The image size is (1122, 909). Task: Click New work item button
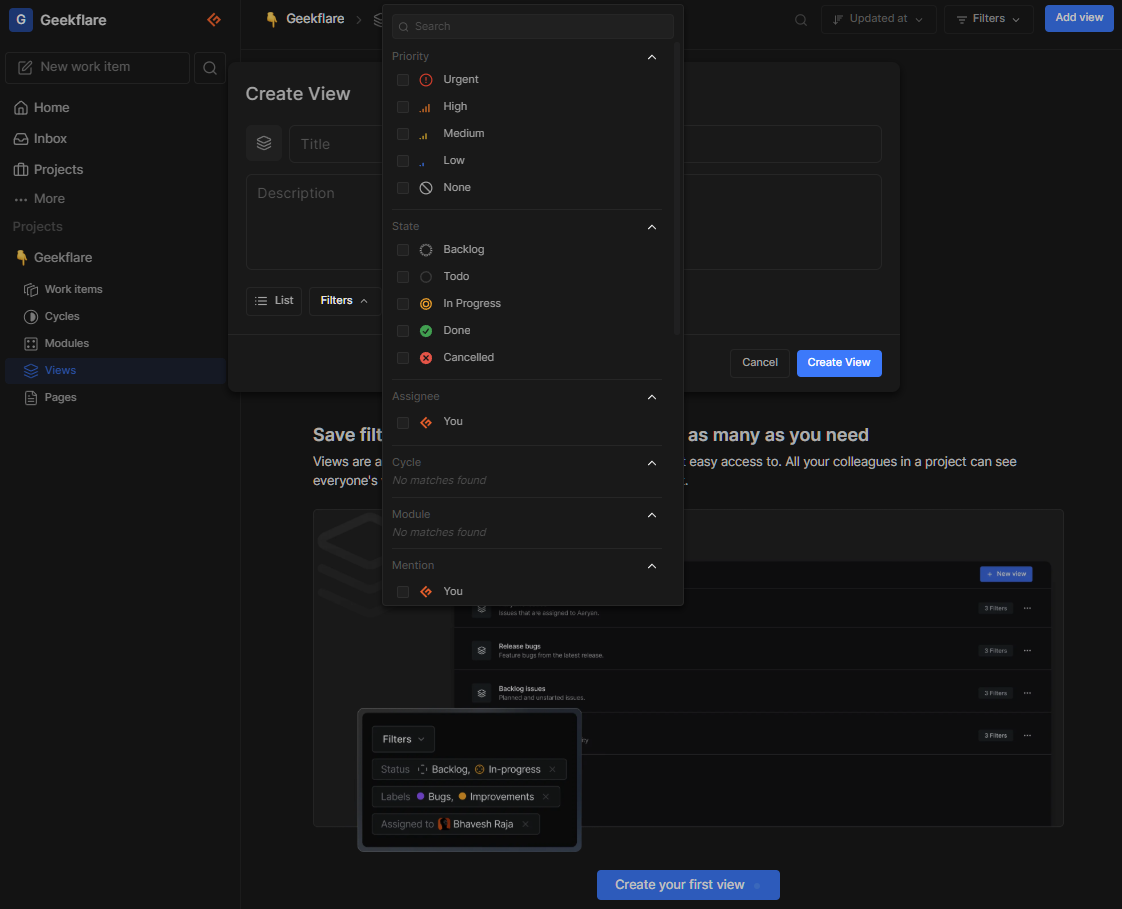[x=97, y=68]
